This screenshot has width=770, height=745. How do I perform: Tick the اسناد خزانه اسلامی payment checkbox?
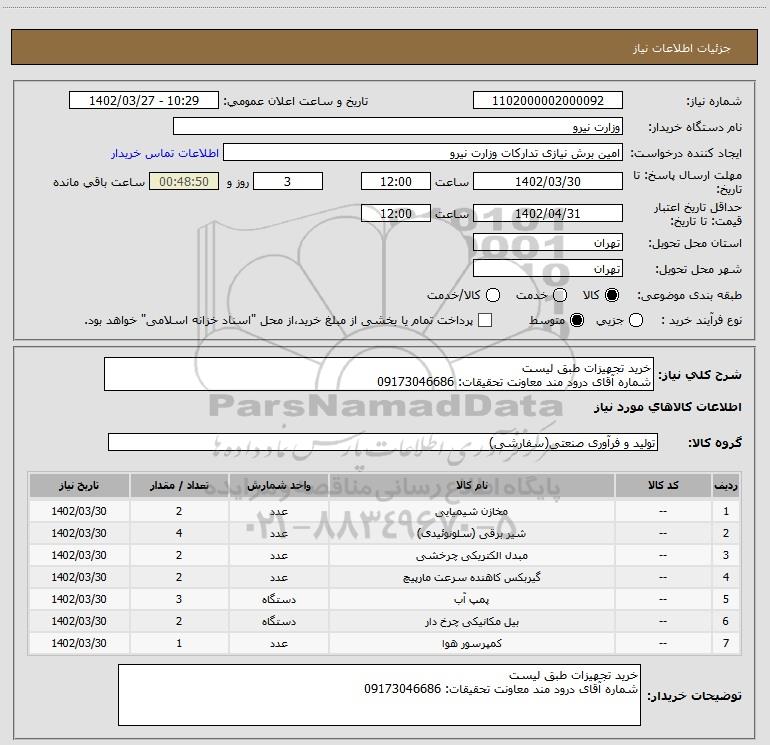485,320
